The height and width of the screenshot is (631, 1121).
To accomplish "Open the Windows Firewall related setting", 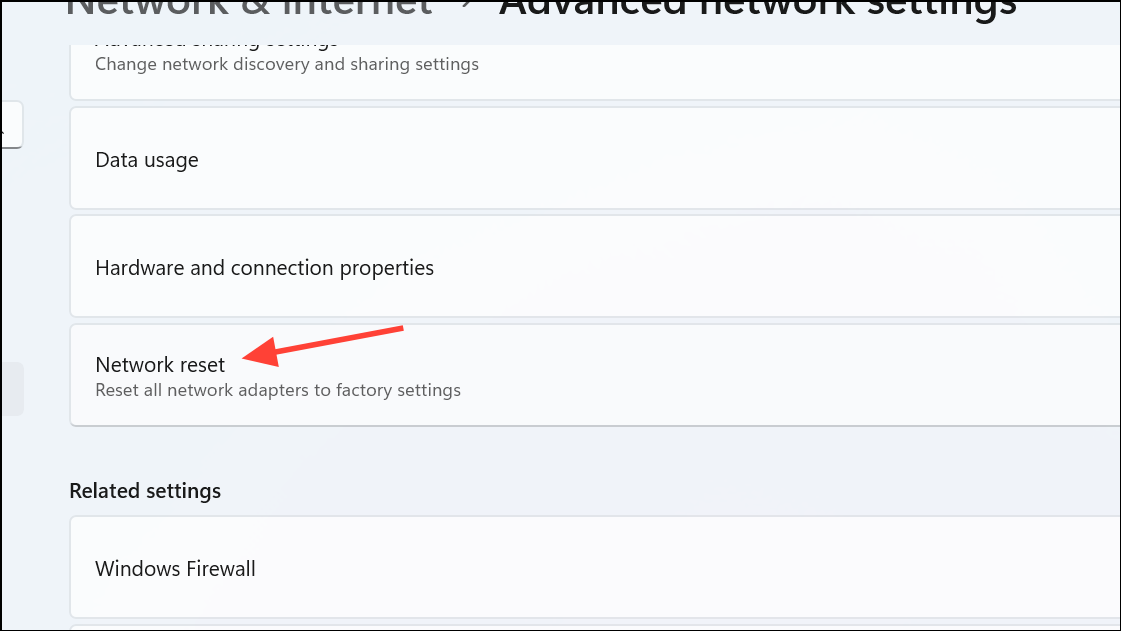I will pyautogui.click(x=595, y=567).
